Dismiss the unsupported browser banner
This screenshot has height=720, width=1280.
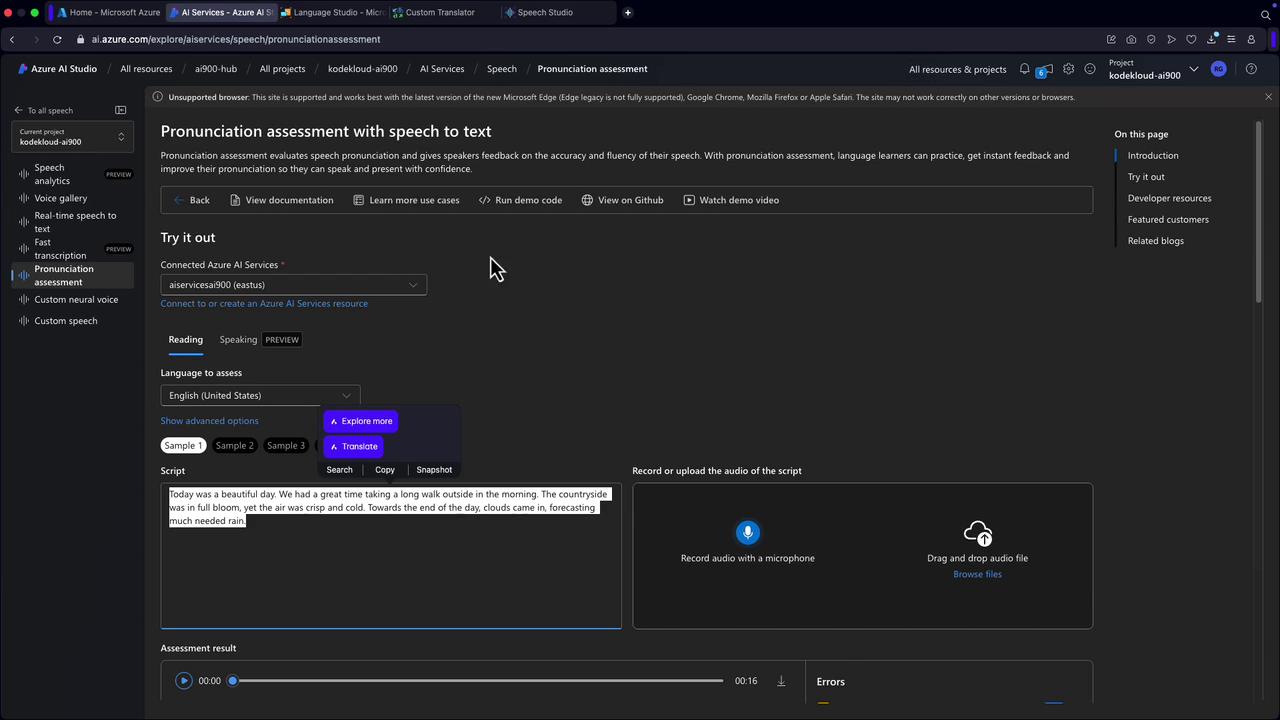(1268, 97)
